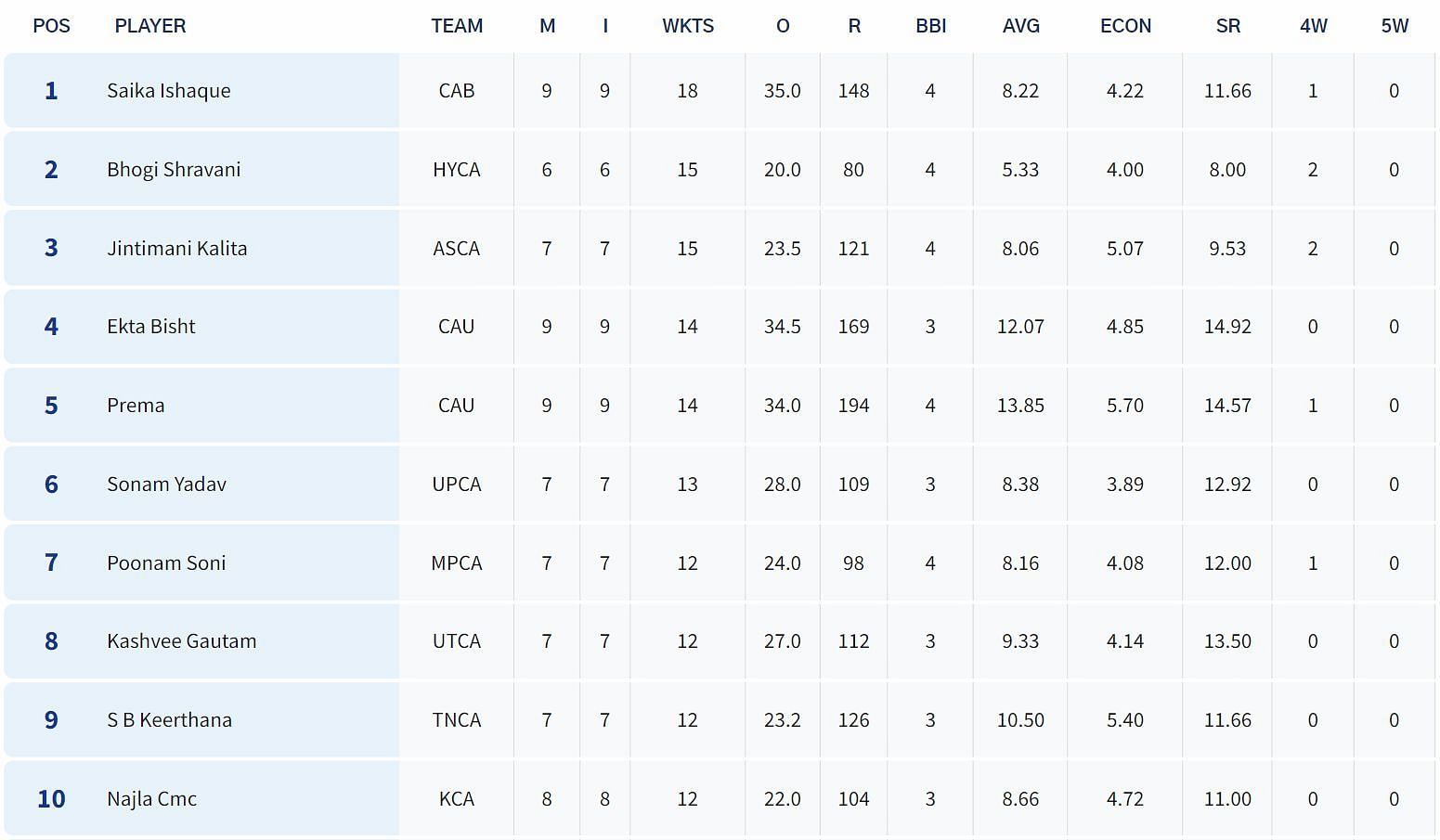The width and height of the screenshot is (1440, 840).
Task: Click the WKTS column header
Action: (x=687, y=26)
